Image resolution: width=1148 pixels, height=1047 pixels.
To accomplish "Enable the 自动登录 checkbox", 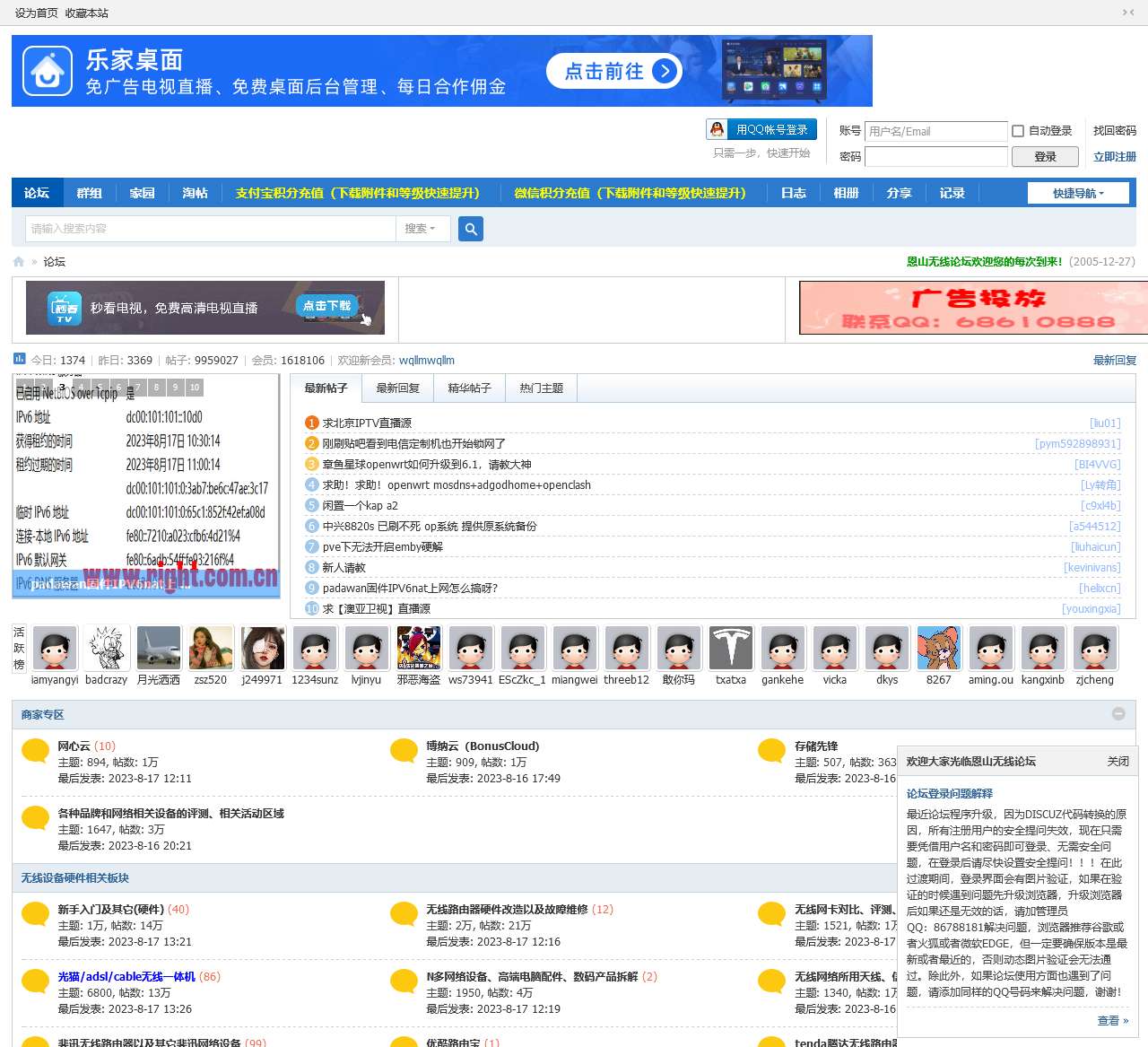I will [x=1018, y=131].
